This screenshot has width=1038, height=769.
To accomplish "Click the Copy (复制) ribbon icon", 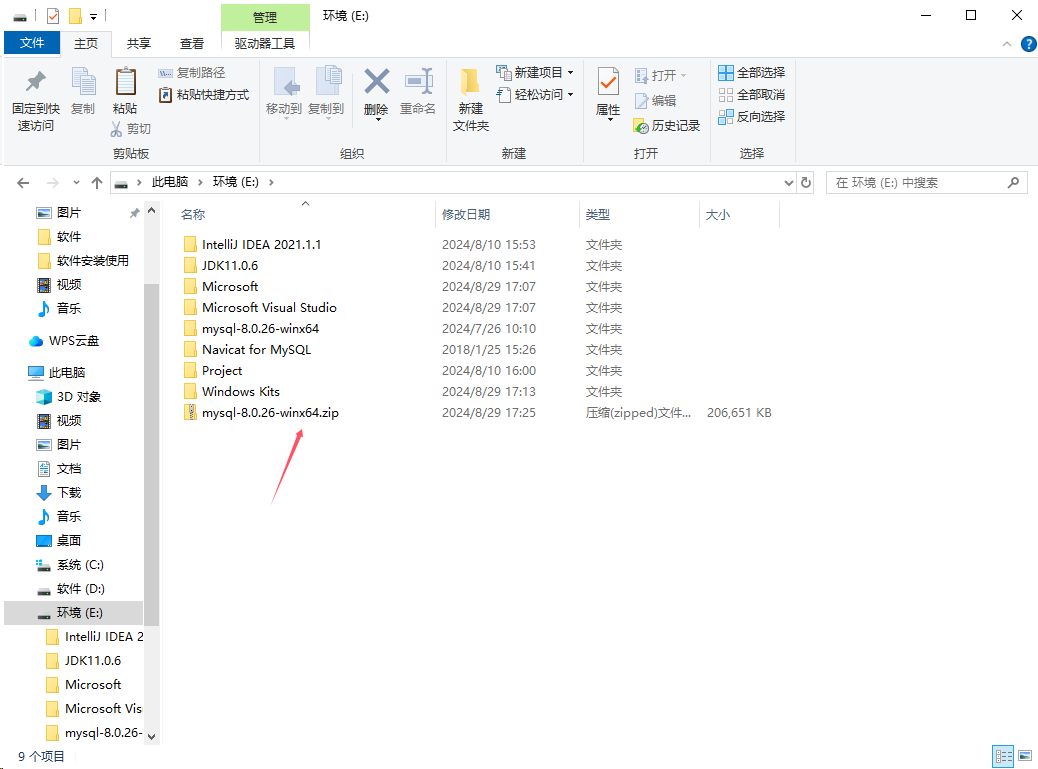I will (83, 91).
